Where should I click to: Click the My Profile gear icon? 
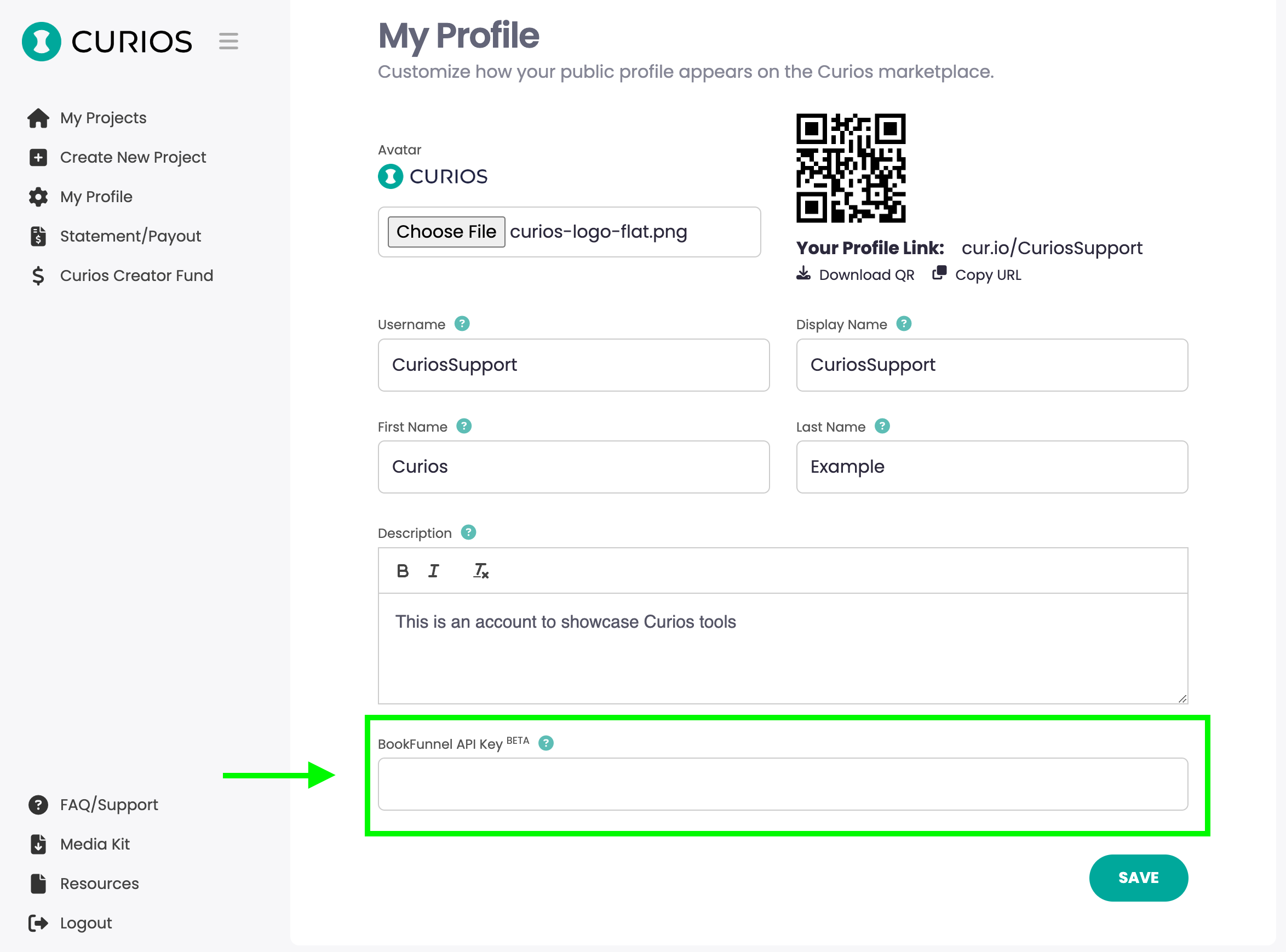[x=38, y=197]
